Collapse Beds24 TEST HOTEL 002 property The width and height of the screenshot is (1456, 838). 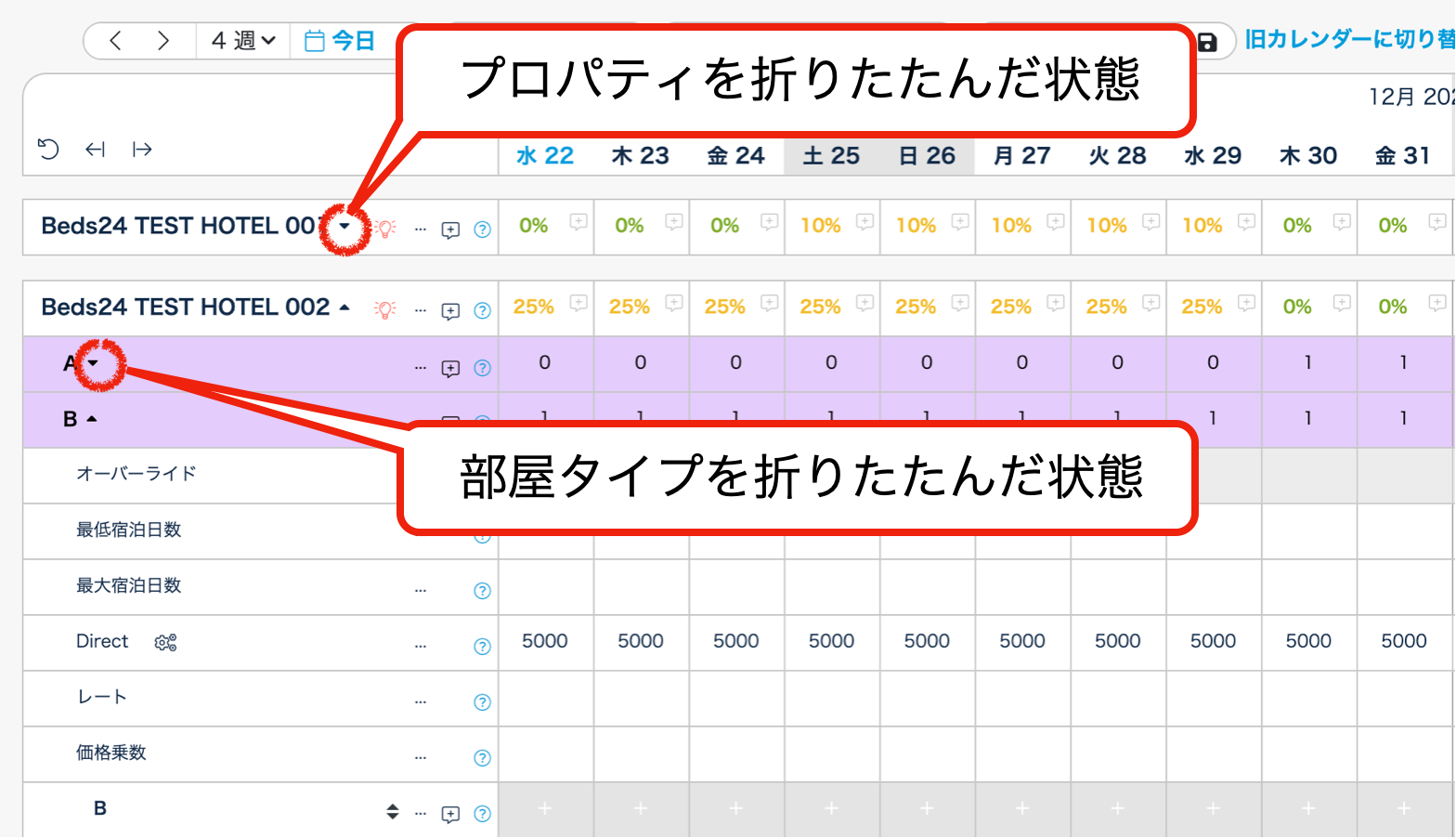pos(344,308)
